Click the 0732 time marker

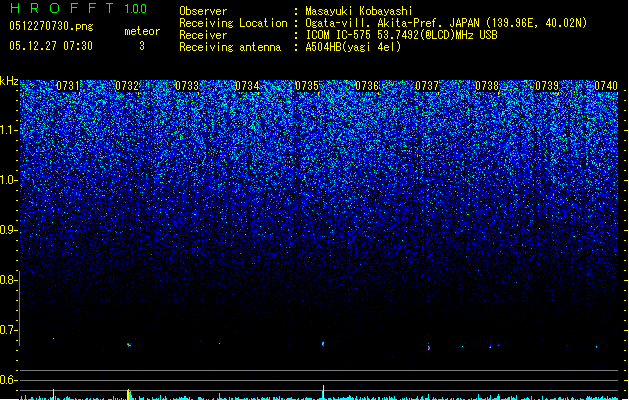(127, 86)
